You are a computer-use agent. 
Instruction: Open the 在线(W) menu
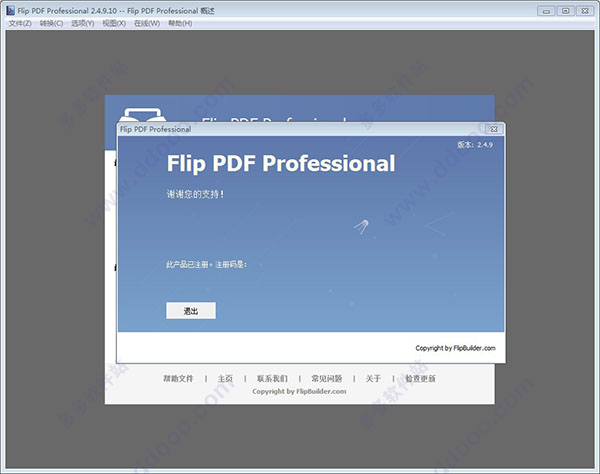(x=147, y=23)
